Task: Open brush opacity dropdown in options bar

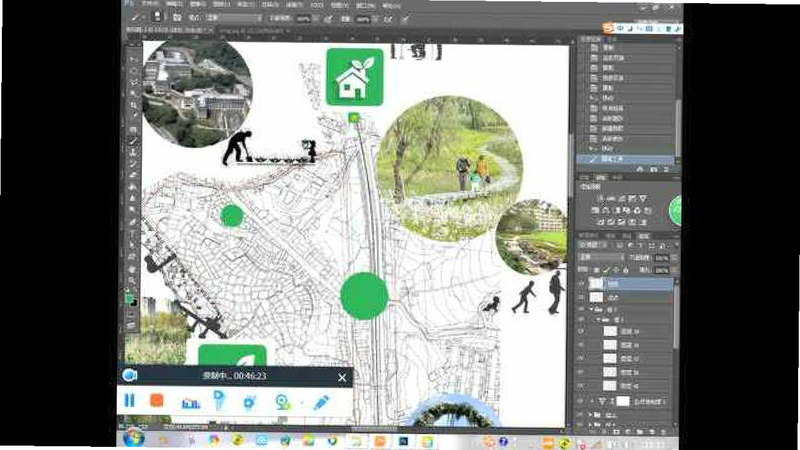Action: pos(316,19)
